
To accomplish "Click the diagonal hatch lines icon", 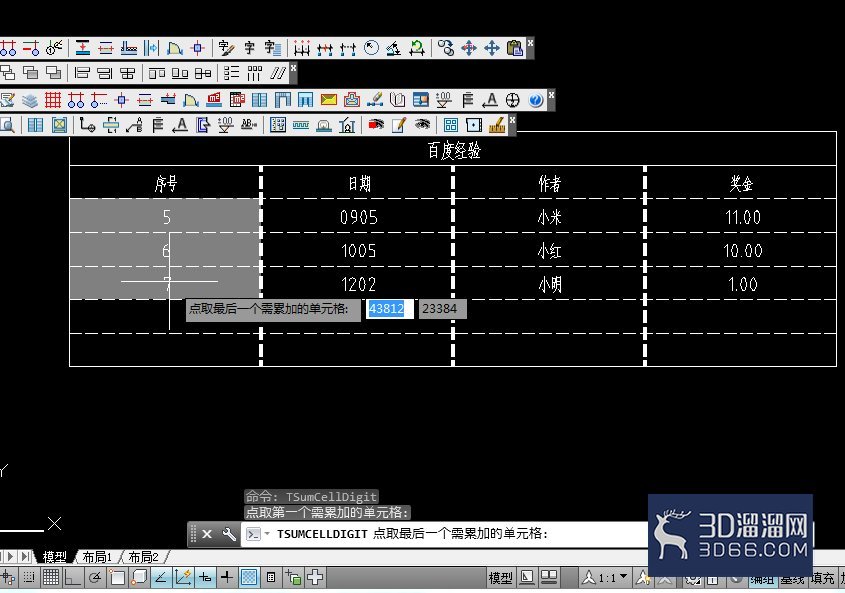I will 278,73.
